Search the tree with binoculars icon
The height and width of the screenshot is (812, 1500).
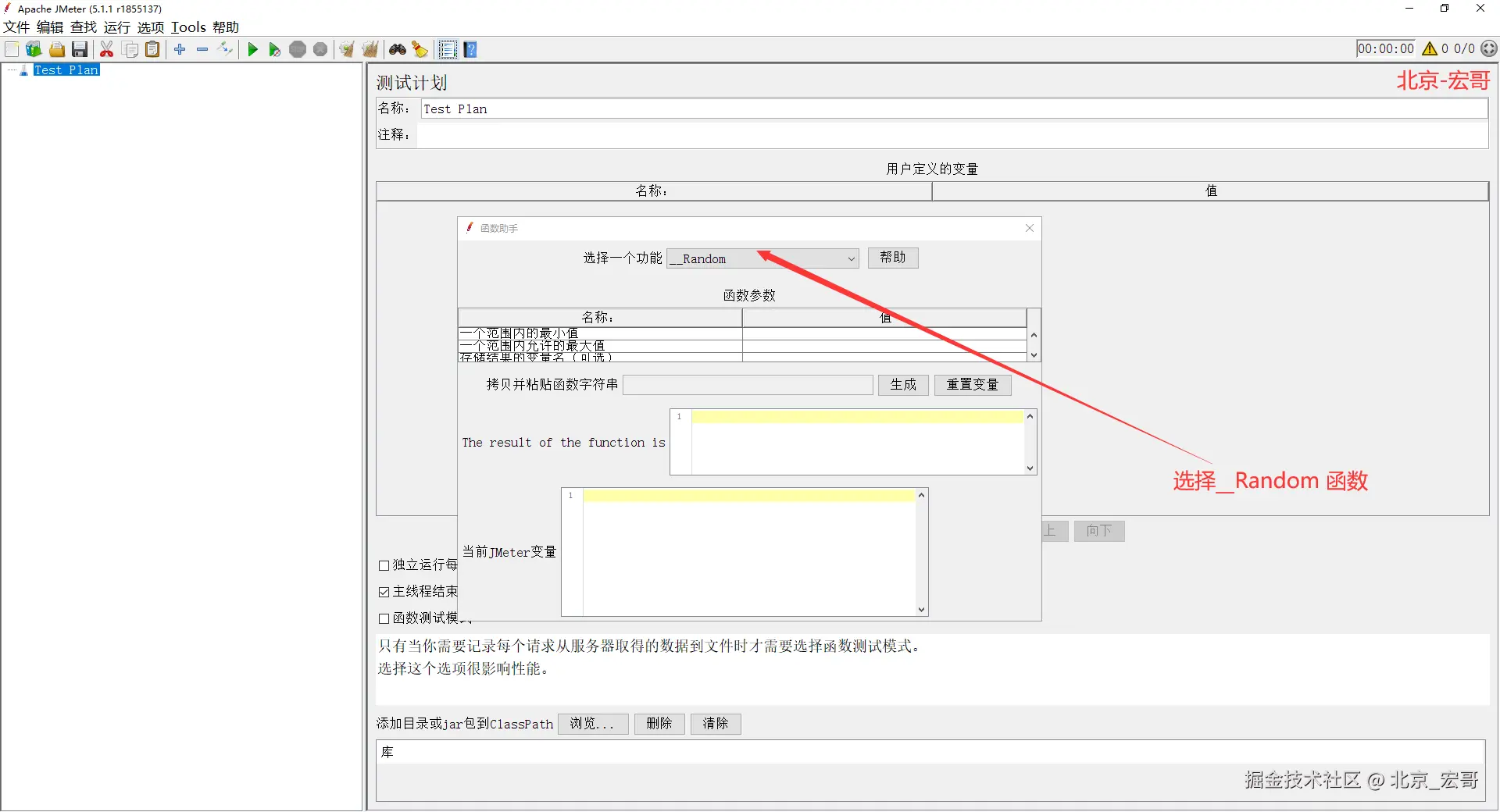pos(398,49)
